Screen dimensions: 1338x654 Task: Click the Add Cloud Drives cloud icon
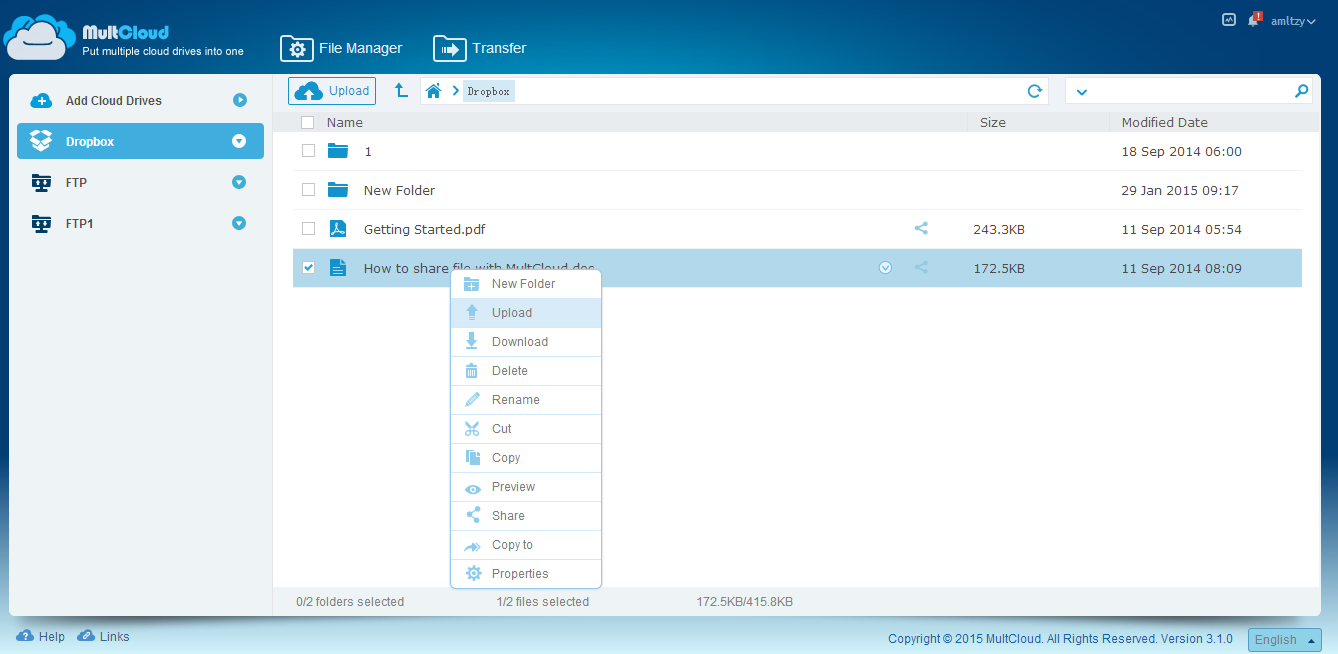(41, 100)
